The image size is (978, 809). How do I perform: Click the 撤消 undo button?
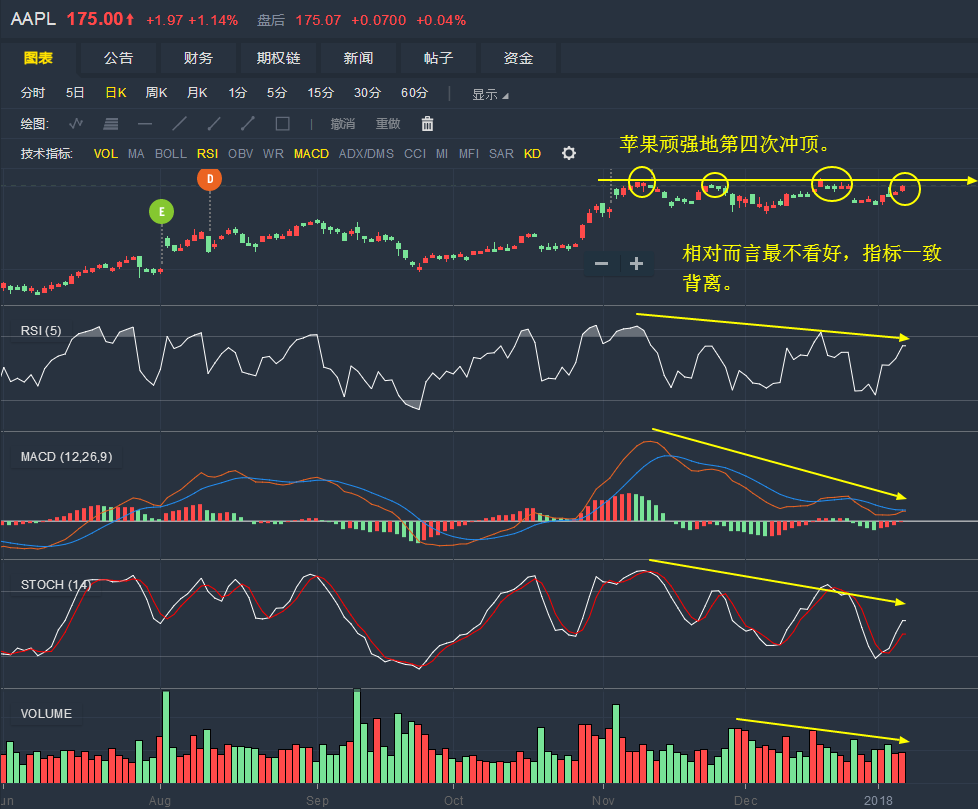(342, 124)
